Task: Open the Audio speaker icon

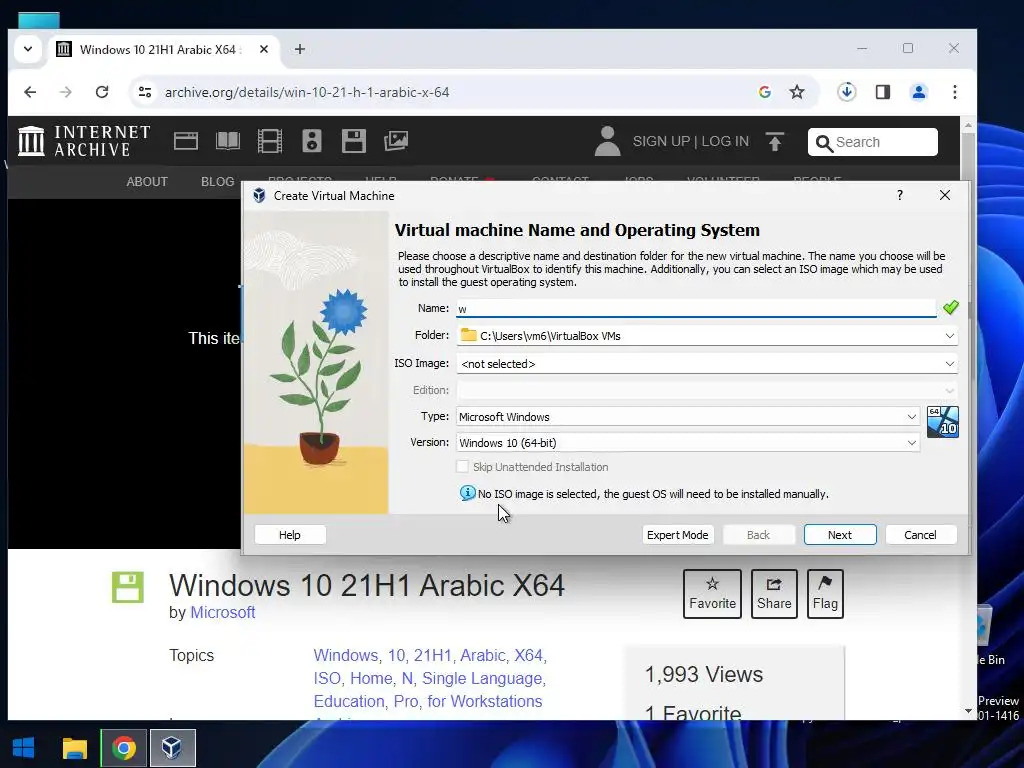Action: coord(312,141)
